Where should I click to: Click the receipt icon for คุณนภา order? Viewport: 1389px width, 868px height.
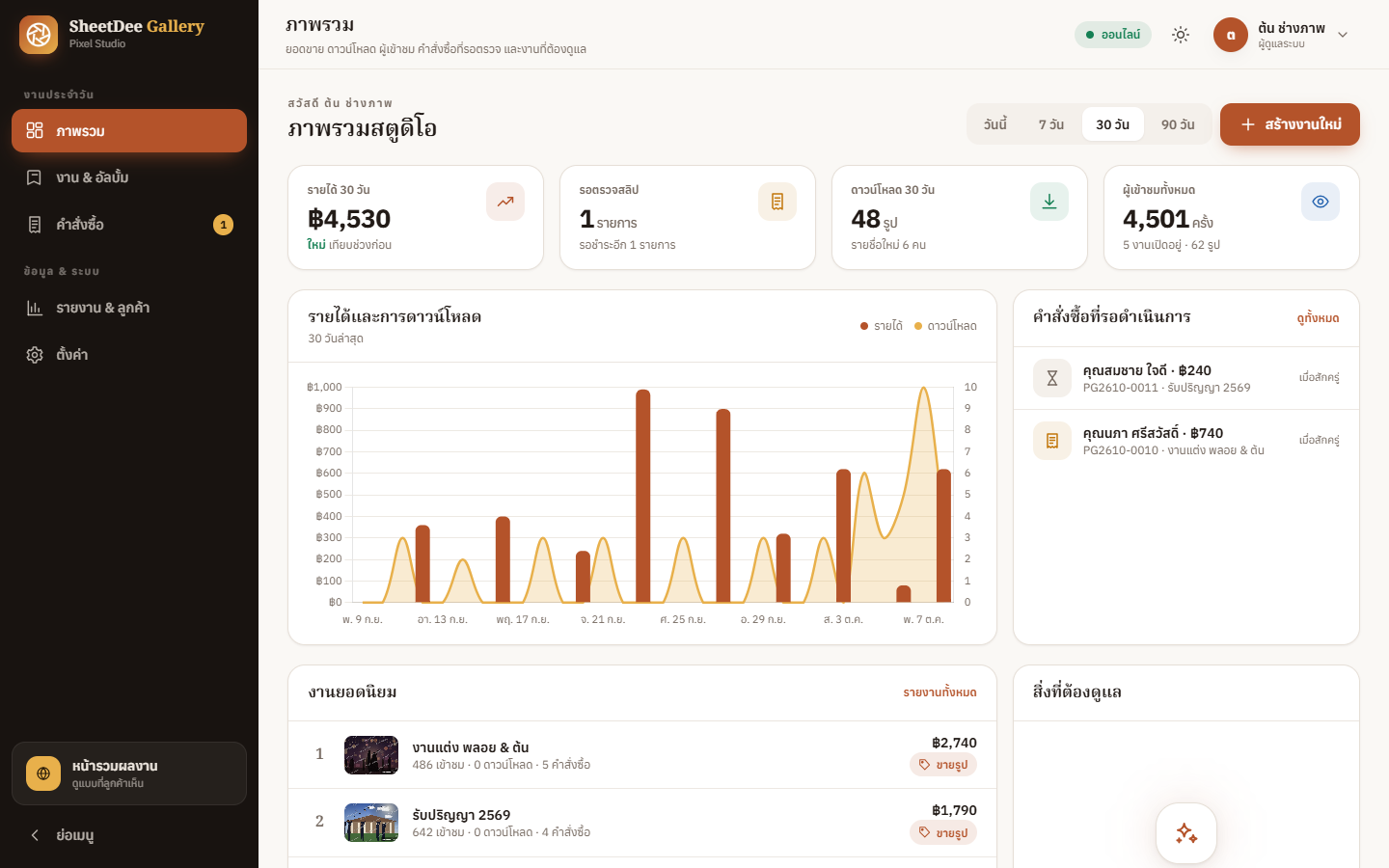pyautogui.click(x=1052, y=441)
